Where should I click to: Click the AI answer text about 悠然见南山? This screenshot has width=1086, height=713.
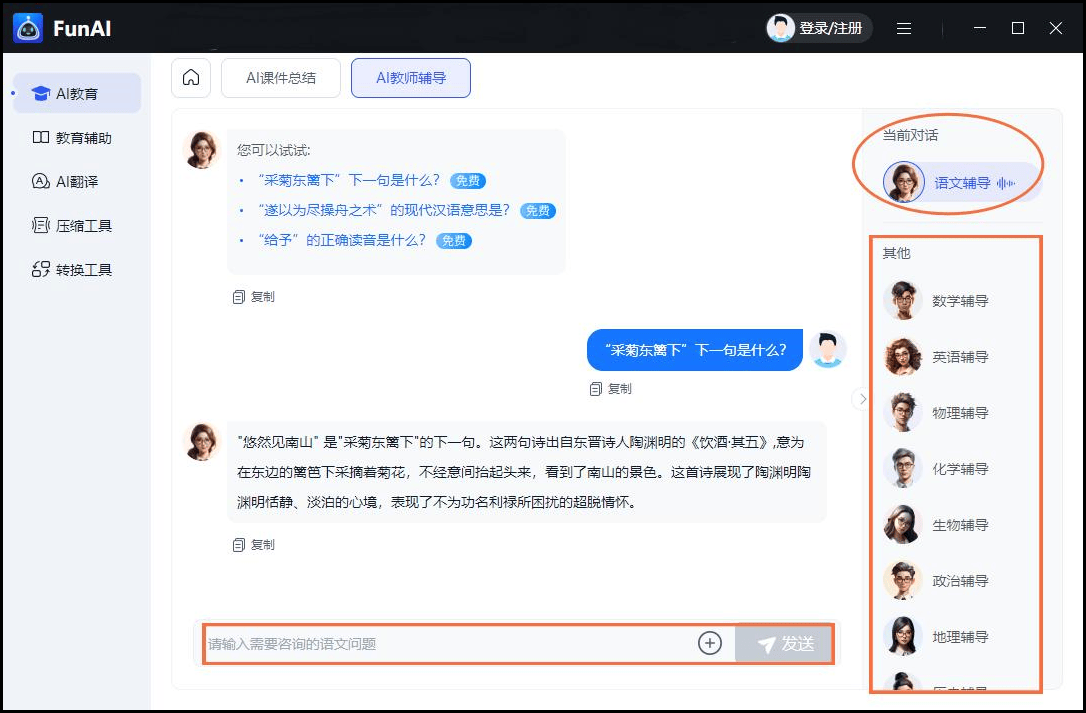pos(524,472)
